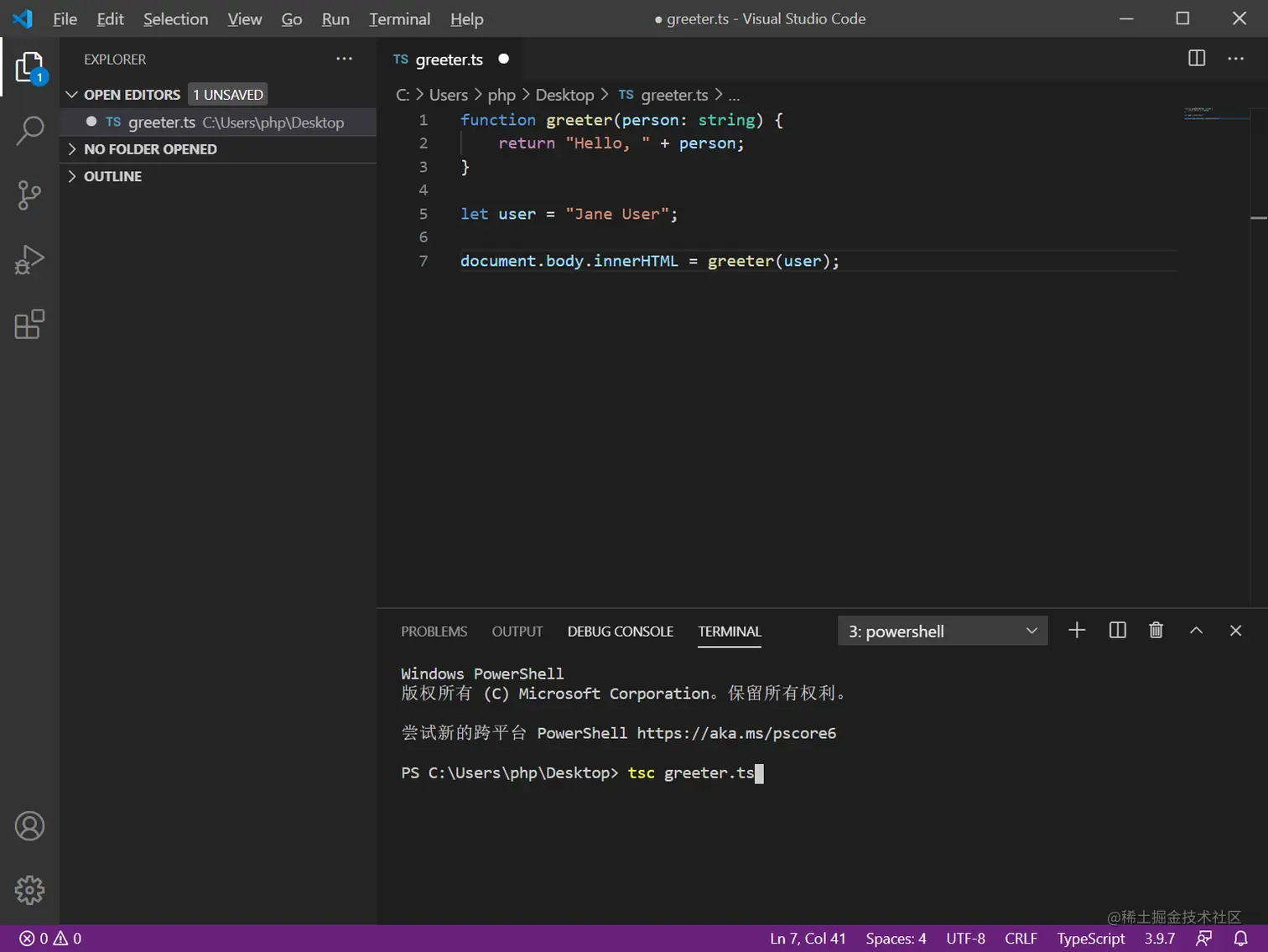Switch to the Problems panel tab
The image size is (1268, 952).
tap(434, 632)
